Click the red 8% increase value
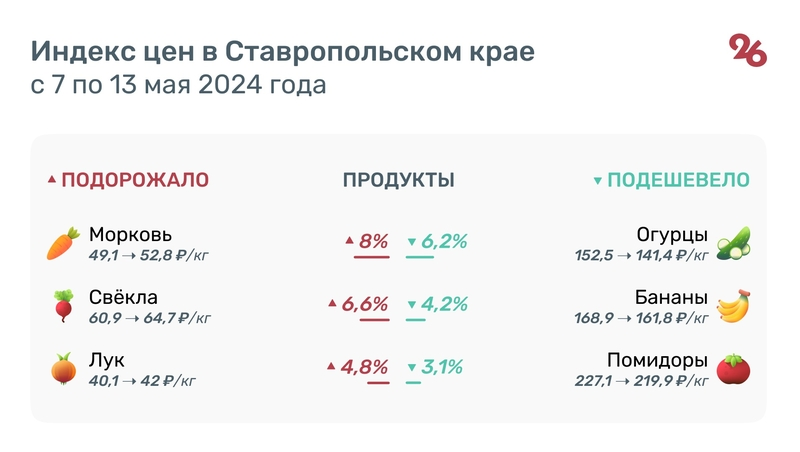The height and width of the screenshot is (452, 800). point(373,241)
